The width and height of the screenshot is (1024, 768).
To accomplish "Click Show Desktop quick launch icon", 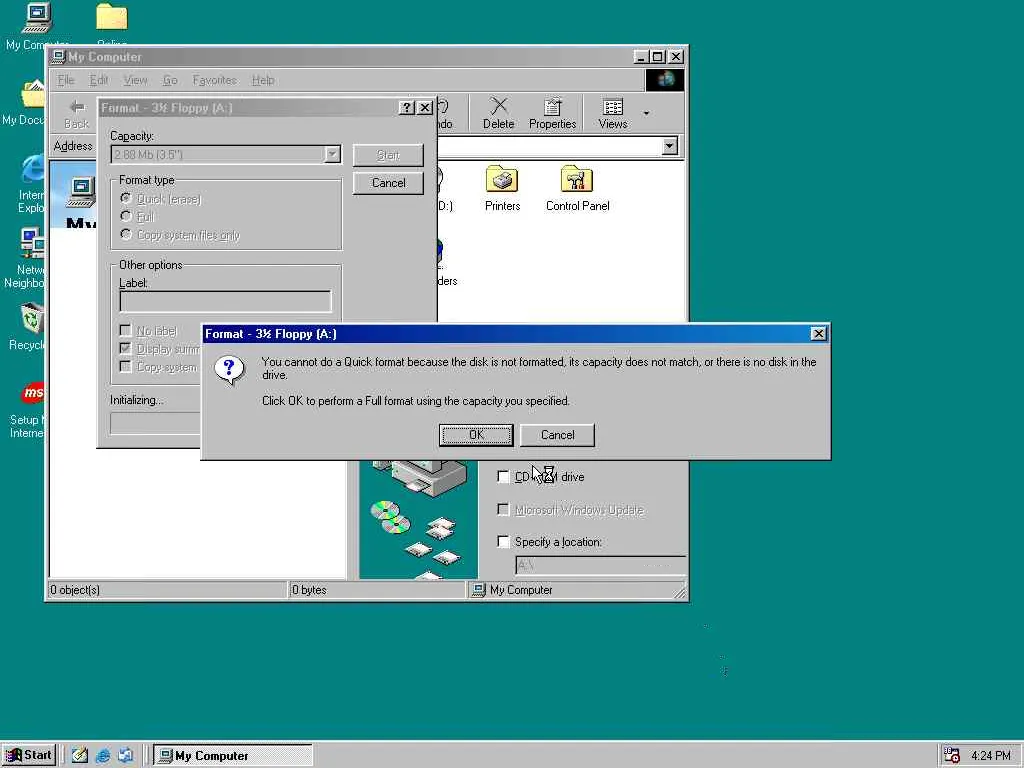I will pos(80,756).
